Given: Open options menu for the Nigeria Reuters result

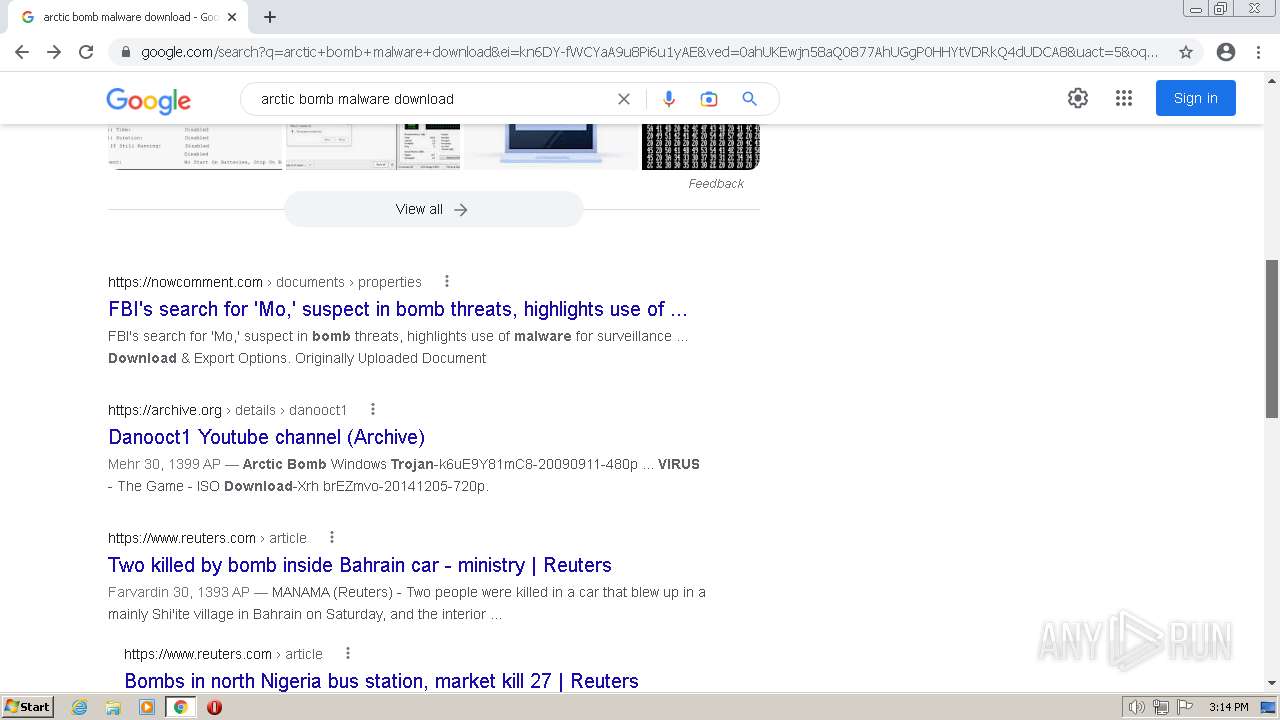Looking at the screenshot, I should point(348,653).
